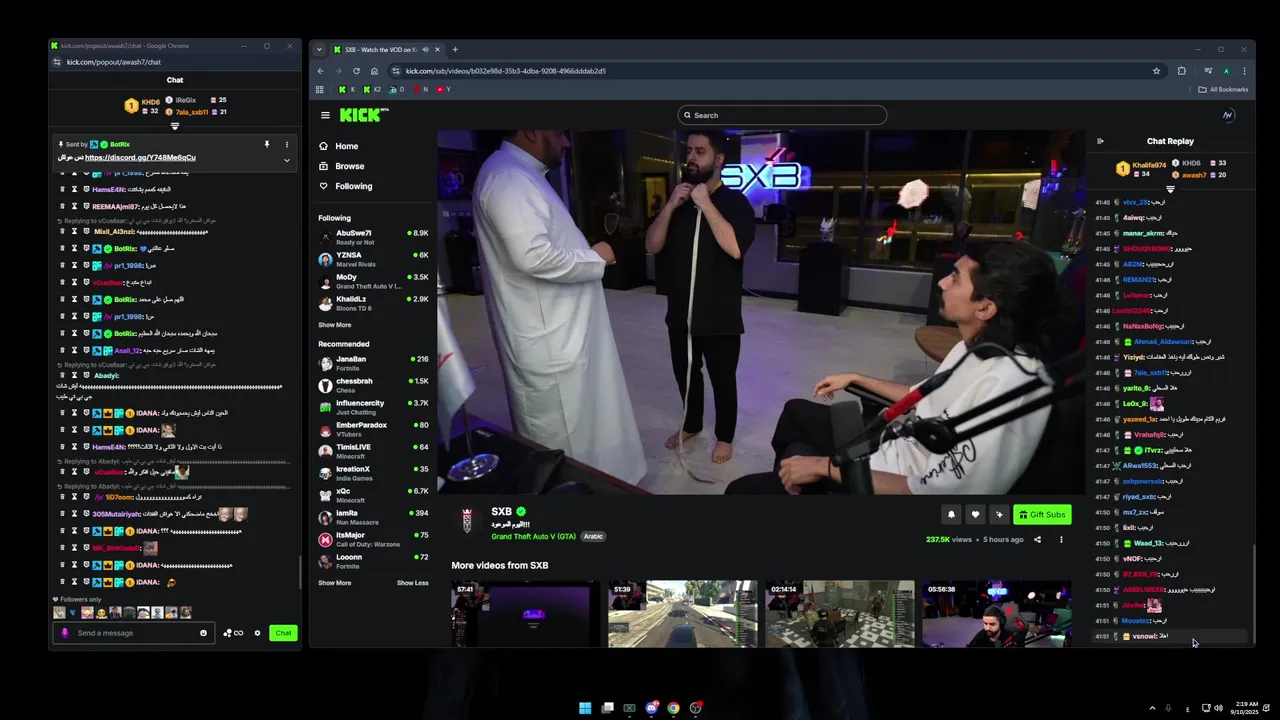The image size is (1280, 720).
Task: Open Chrome extensions puzzle icon
Action: click(x=1181, y=71)
